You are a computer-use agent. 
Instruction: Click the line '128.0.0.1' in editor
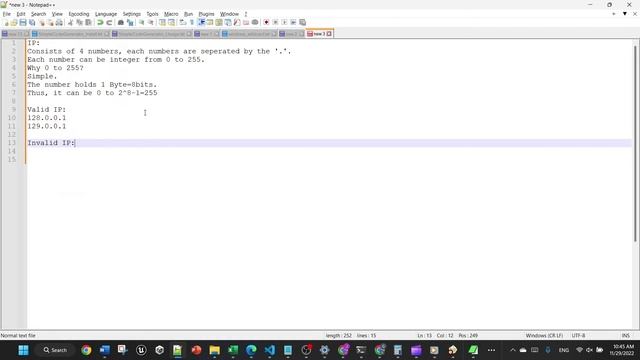click(47, 118)
